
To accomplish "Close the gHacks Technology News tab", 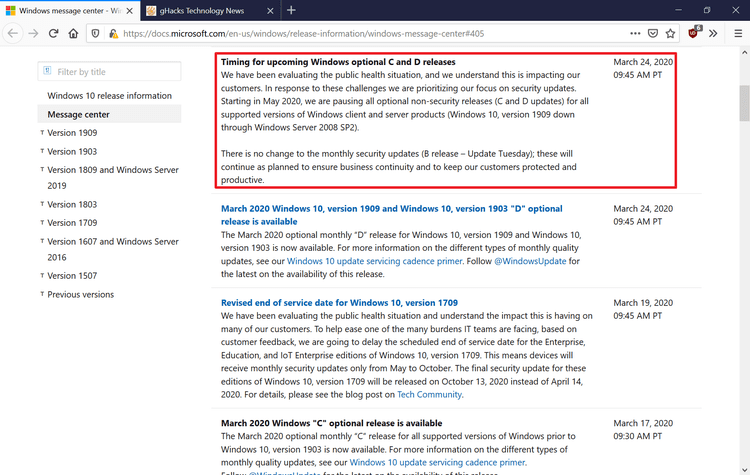I will (270, 11).
